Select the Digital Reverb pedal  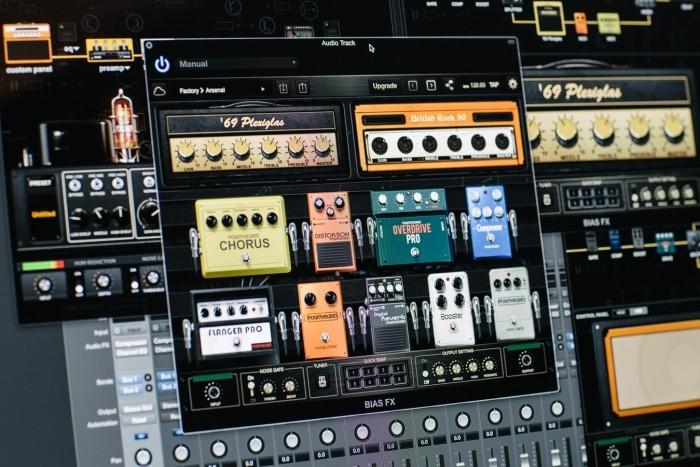388,314
